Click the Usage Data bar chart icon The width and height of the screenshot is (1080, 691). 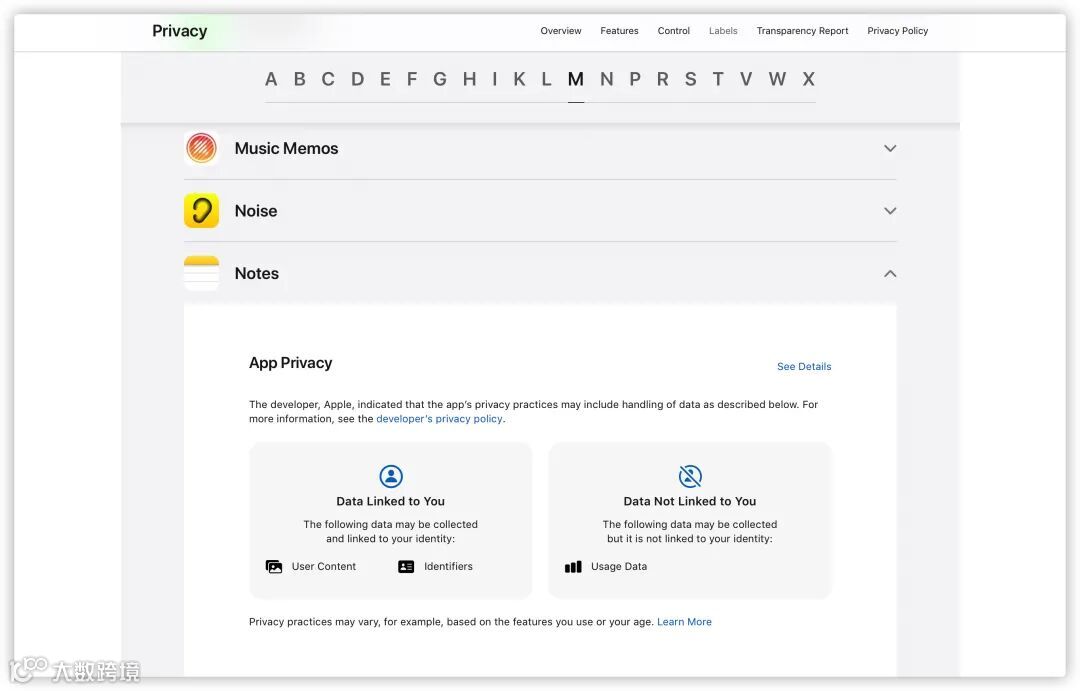click(573, 566)
